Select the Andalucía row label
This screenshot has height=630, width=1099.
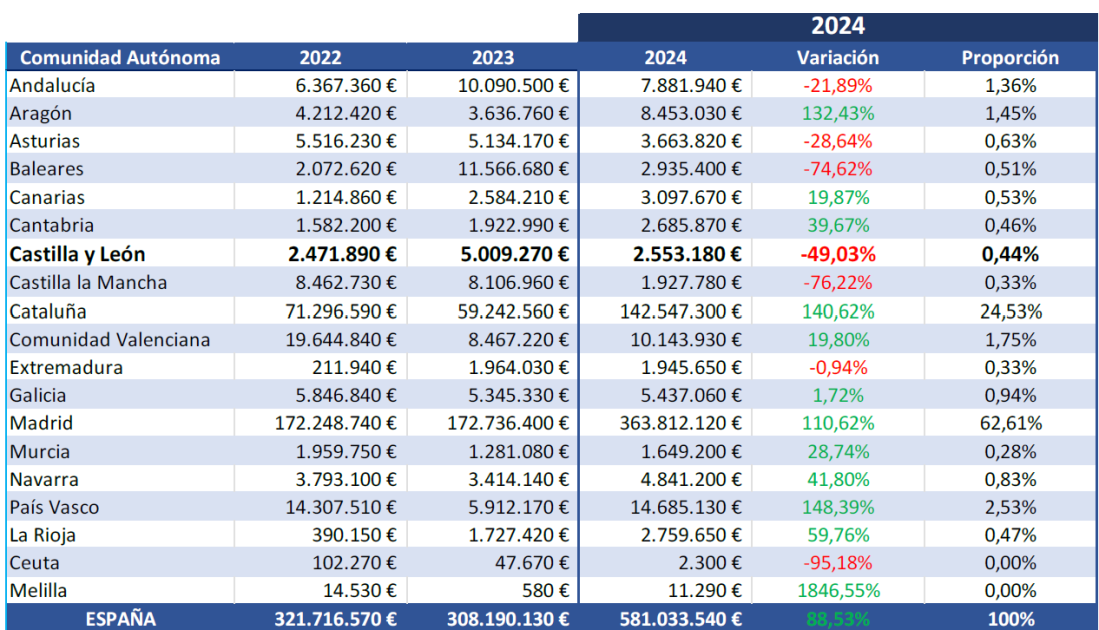click(53, 86)
